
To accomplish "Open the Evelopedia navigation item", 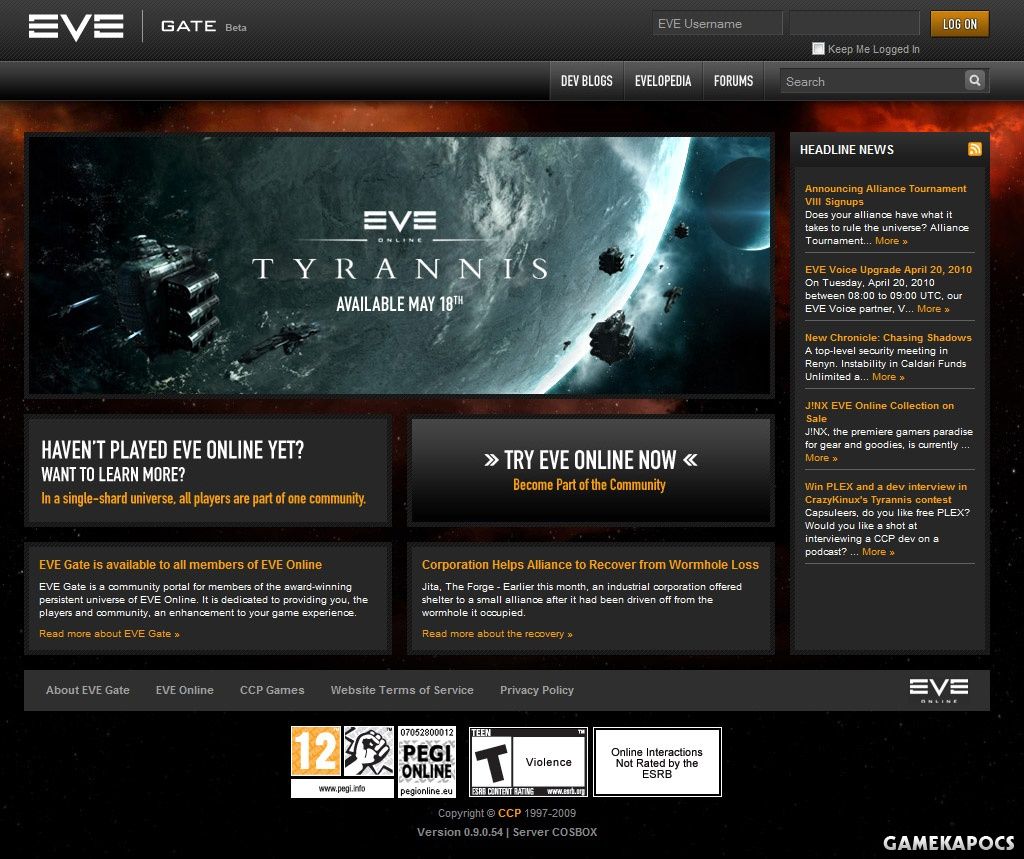I will click(662, 81).
